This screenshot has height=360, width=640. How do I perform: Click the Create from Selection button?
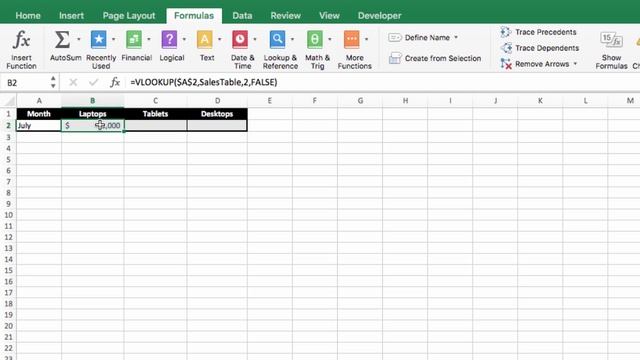click(x=435, y=58)
